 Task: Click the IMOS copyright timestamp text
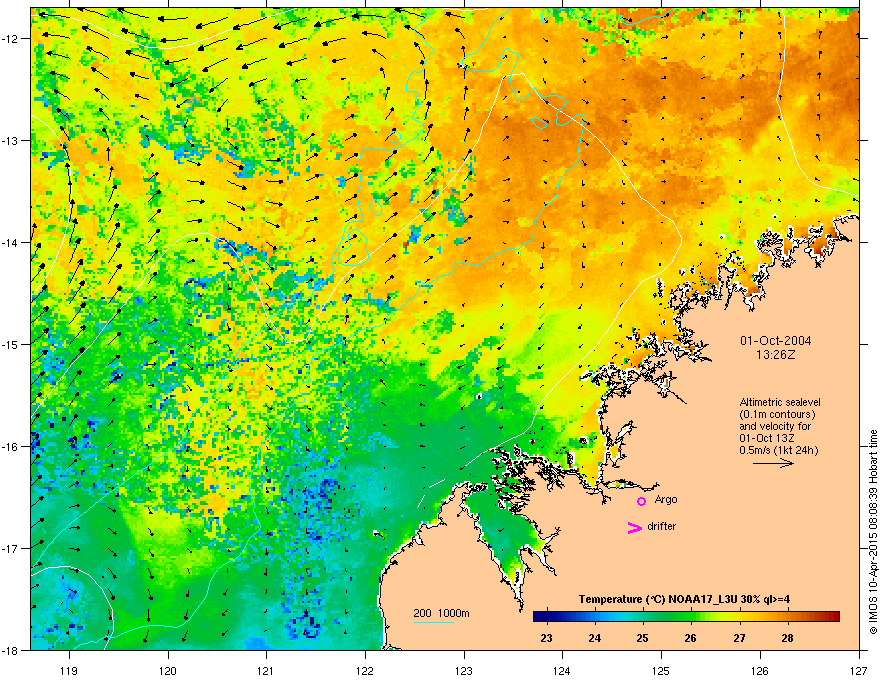873,532
